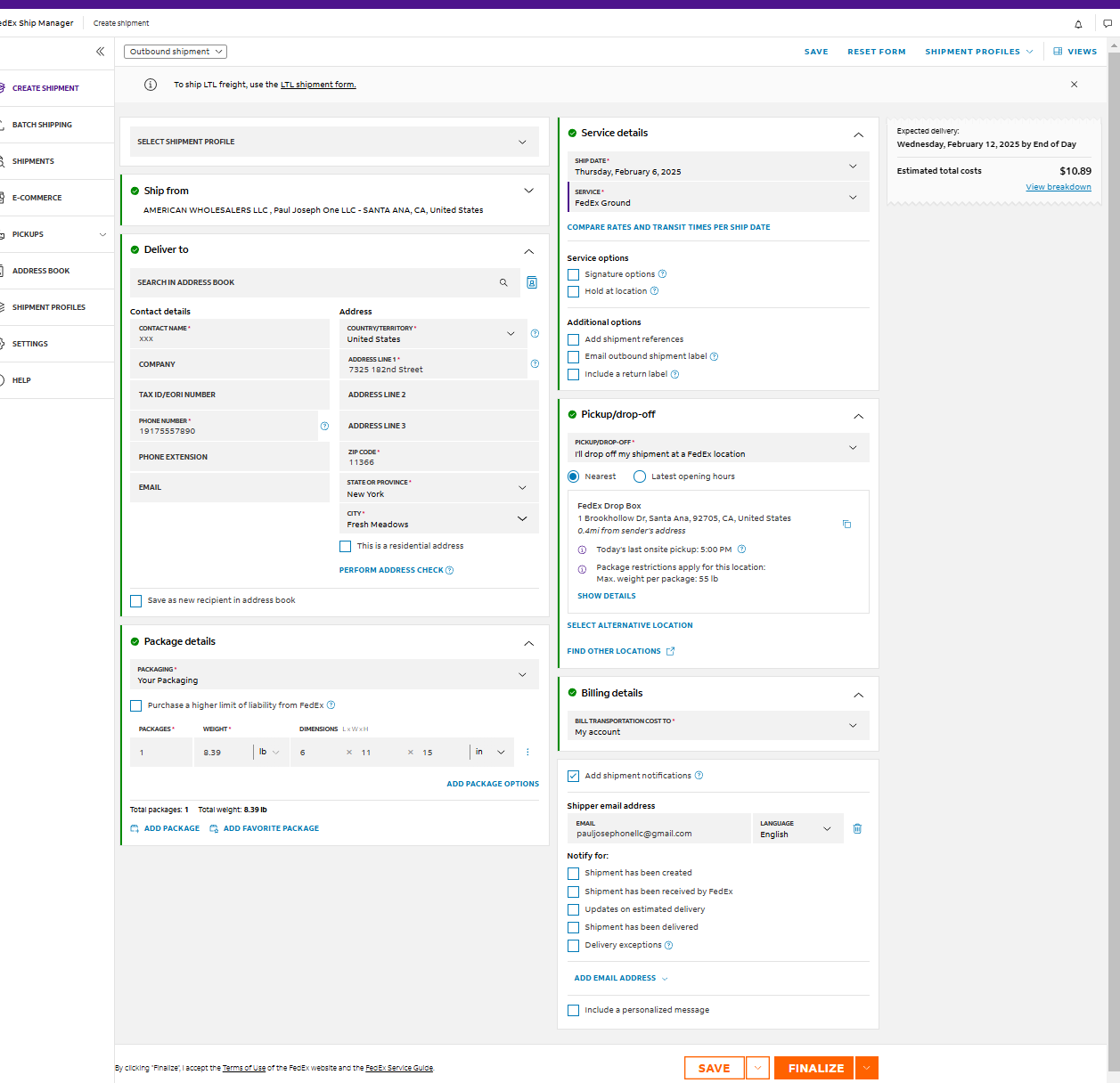Open the finalize options arrow next to FINALIZE

click(x=867, y=1068)
